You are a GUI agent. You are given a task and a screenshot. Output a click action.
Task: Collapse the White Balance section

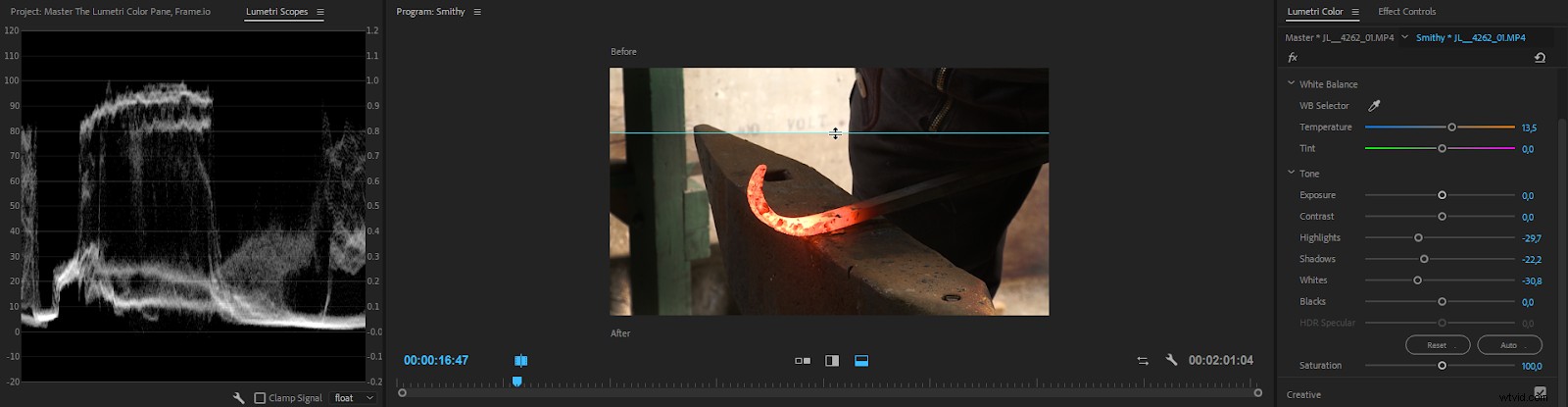pos(1292,83)
